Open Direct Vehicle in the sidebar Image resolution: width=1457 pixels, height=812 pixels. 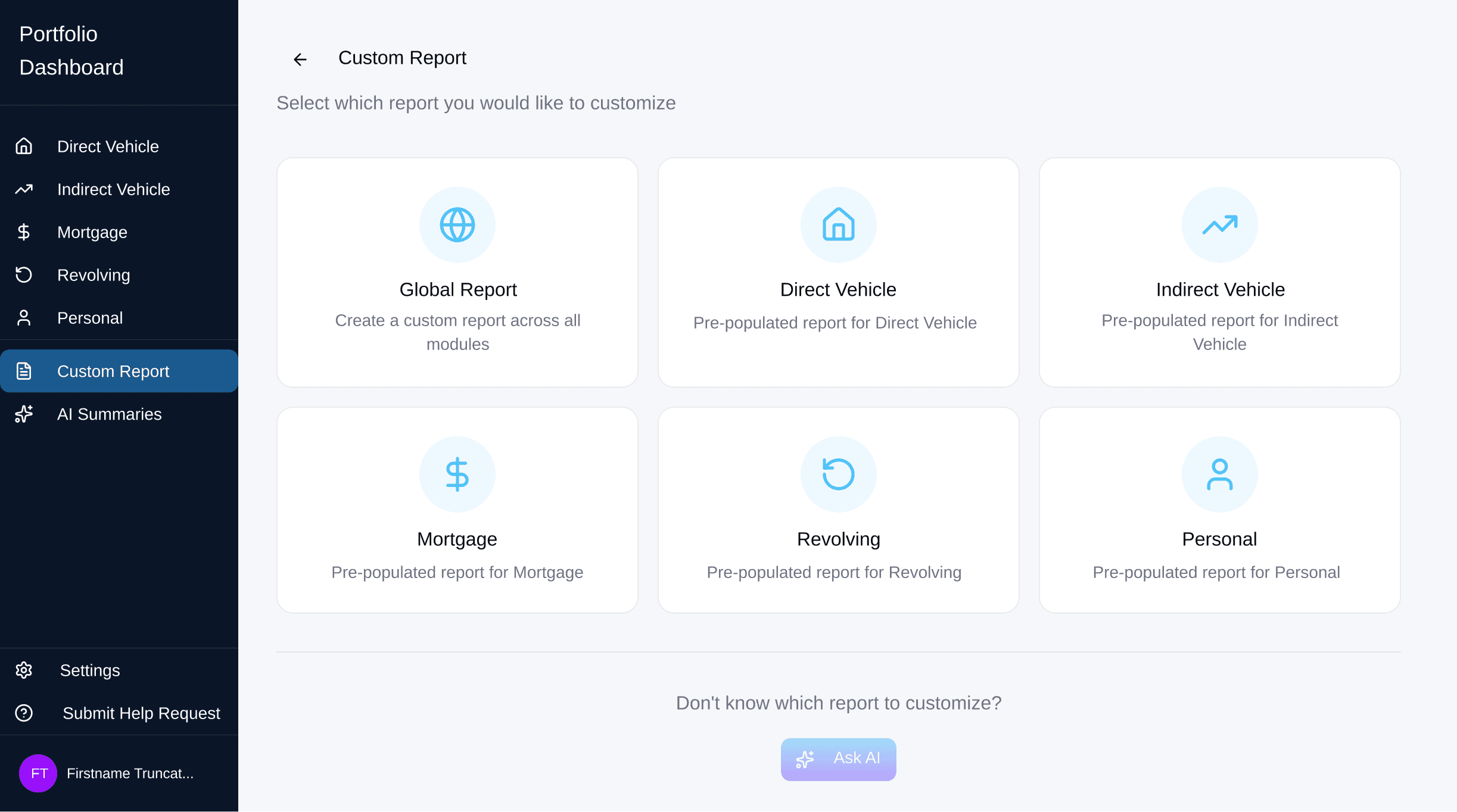108,146
